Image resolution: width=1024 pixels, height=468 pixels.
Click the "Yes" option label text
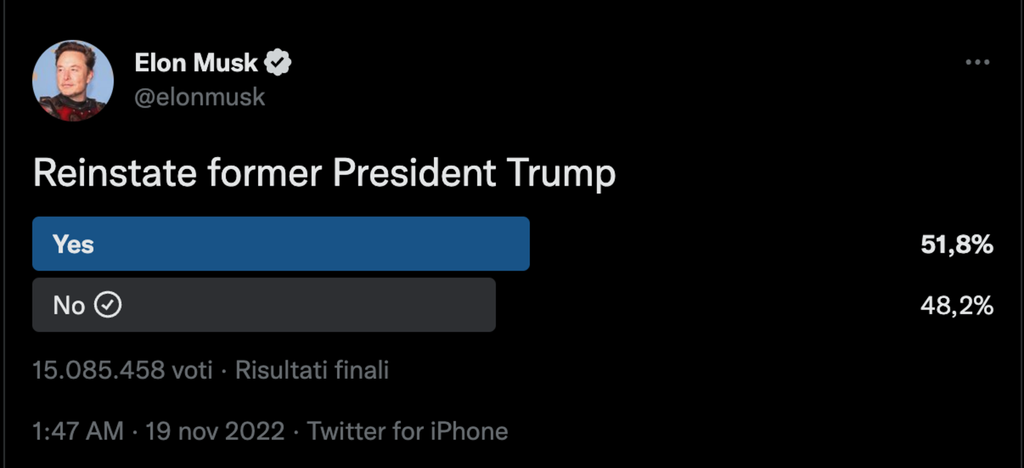point(73,244)
